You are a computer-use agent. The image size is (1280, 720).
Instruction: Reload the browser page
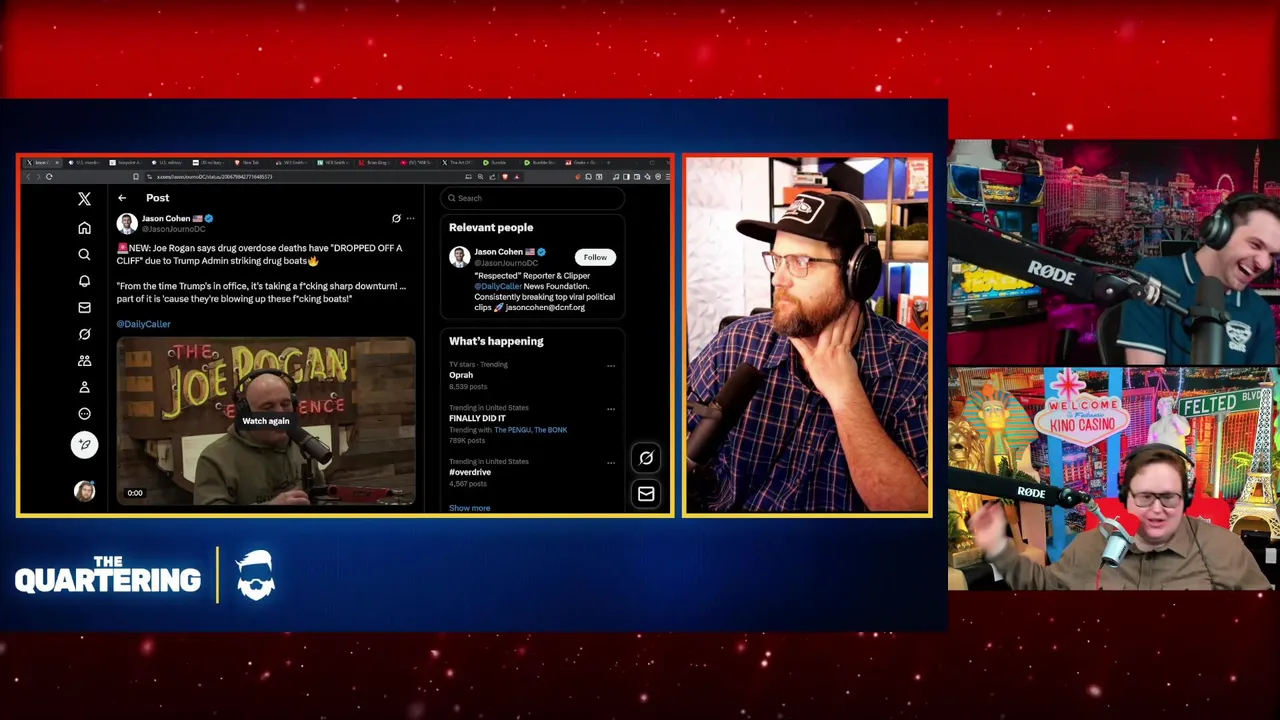tap(49, 177)
